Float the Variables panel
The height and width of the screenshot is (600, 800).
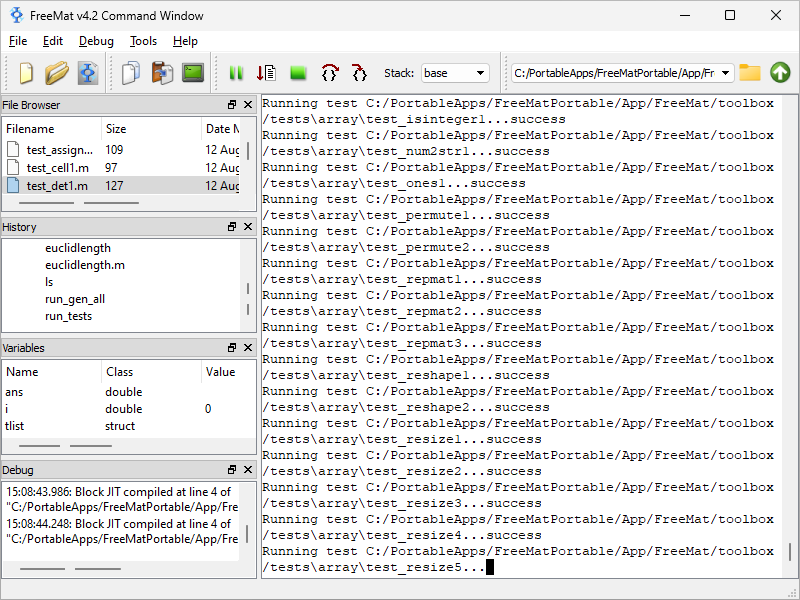tap(232, 348)
